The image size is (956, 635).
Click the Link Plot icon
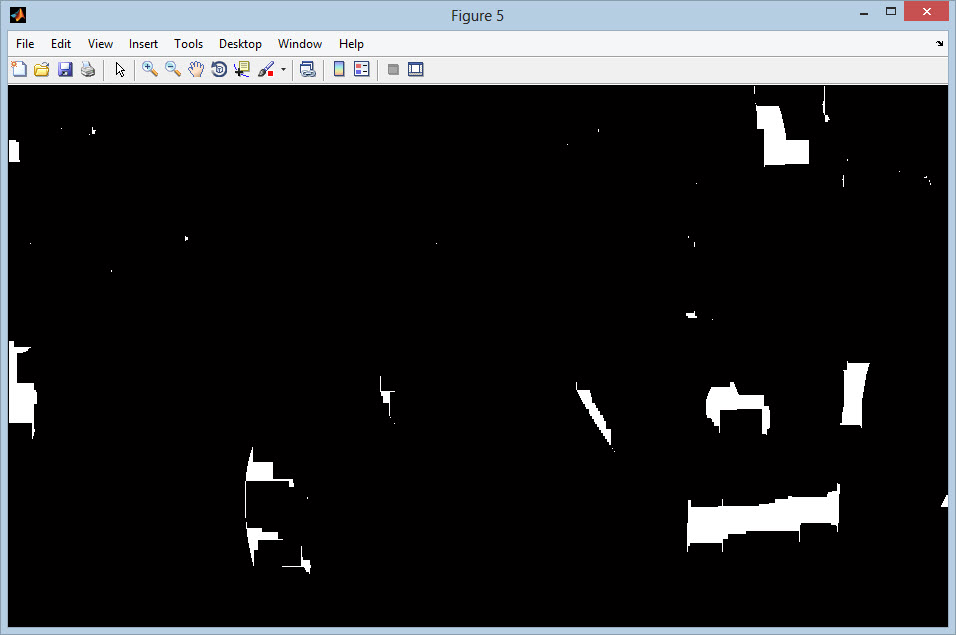[308, 69]
